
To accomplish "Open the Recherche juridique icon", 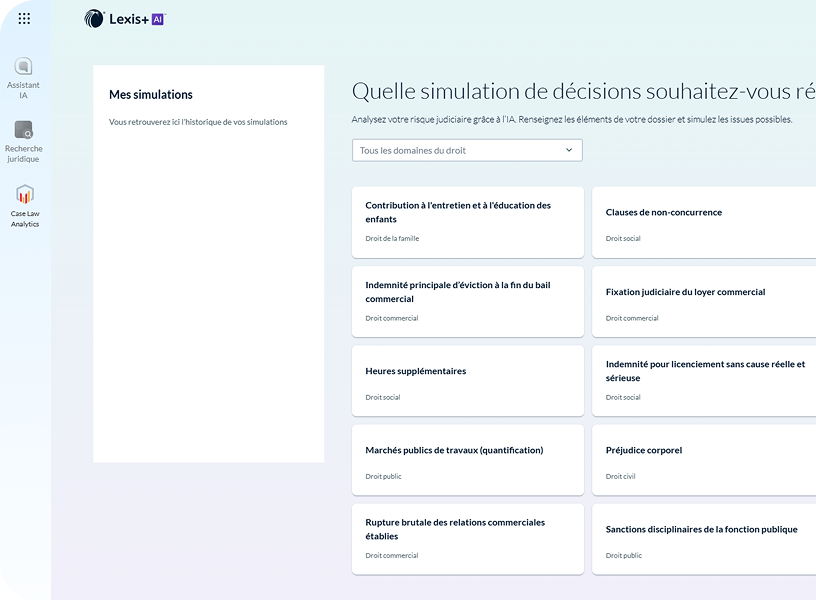I will tap(24, 130).
